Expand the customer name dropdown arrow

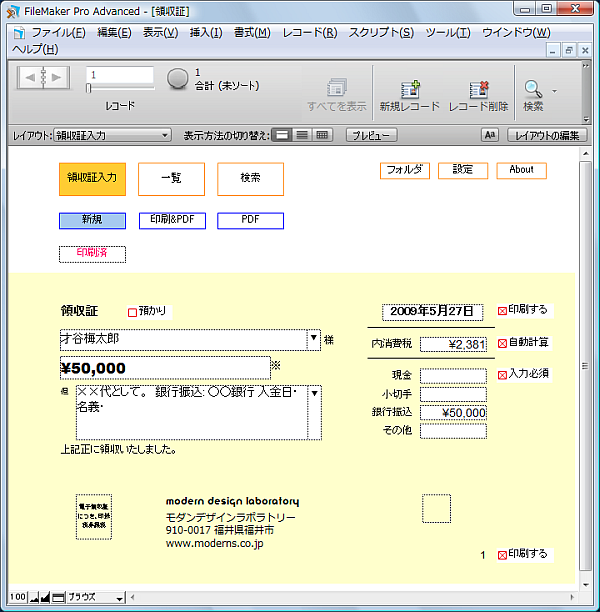coord(314,339)
